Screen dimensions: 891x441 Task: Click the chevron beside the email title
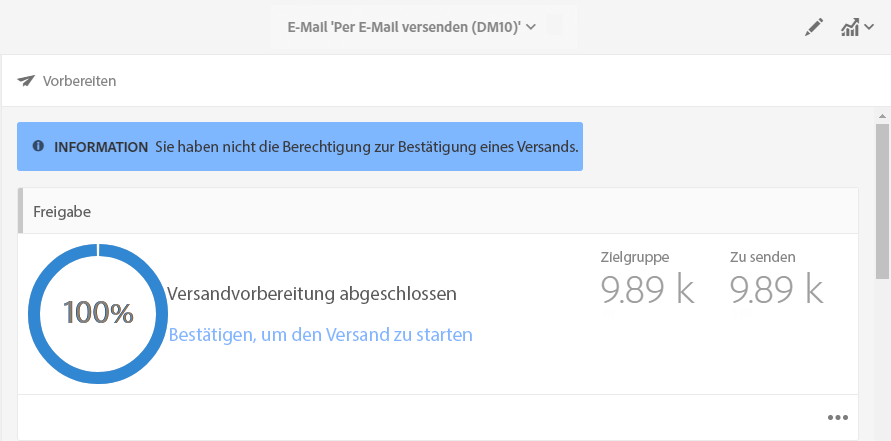click(531, 27)
